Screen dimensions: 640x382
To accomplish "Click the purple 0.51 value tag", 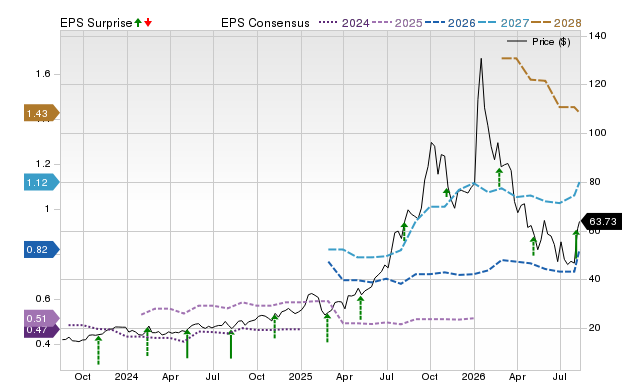I will 42,318.
